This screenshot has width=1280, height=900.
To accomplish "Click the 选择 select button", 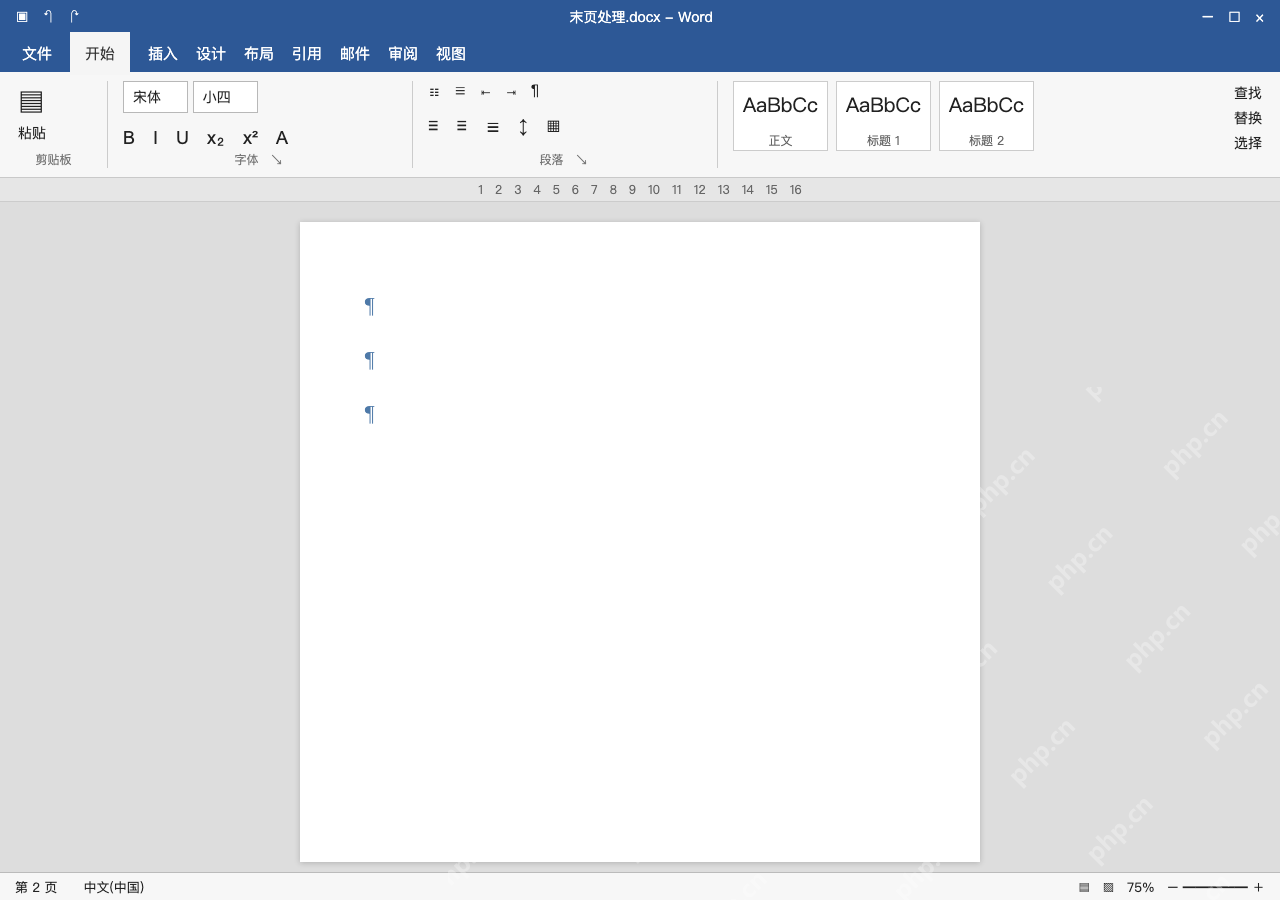I will point(1248,143).
